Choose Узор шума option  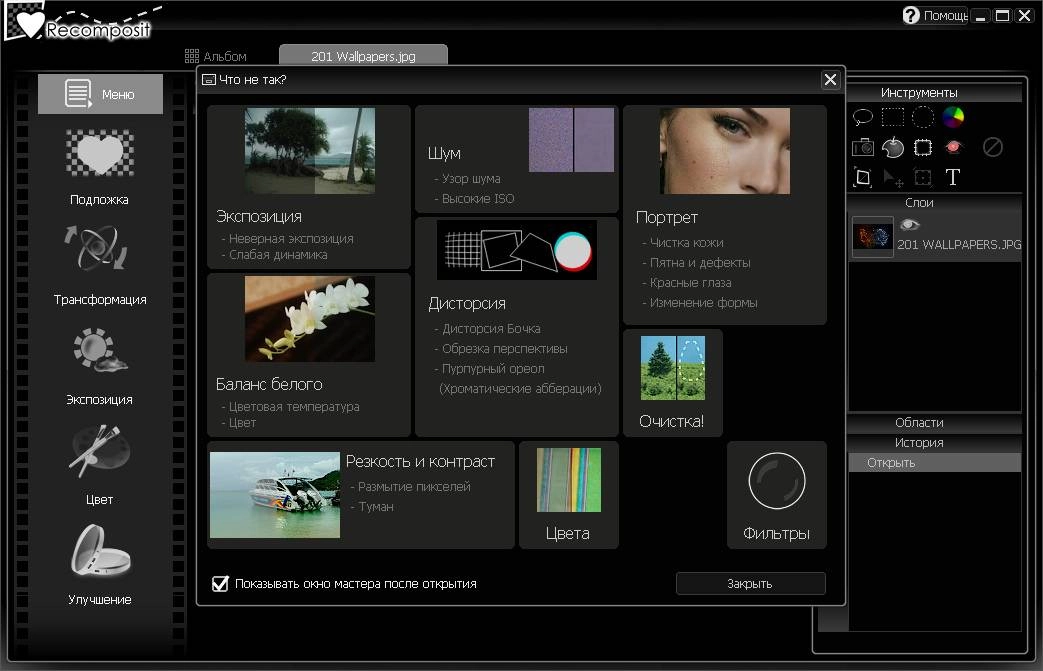471,179
